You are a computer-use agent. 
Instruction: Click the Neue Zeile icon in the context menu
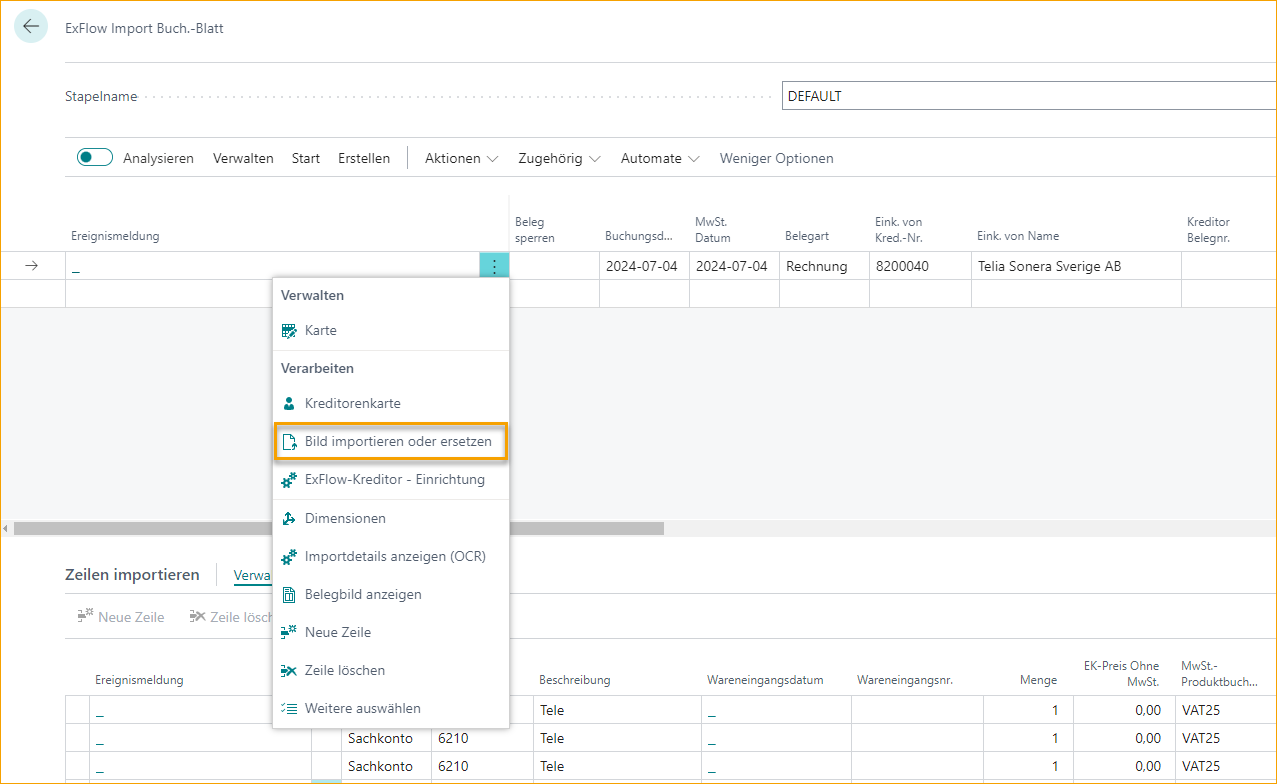coord(290,631)
